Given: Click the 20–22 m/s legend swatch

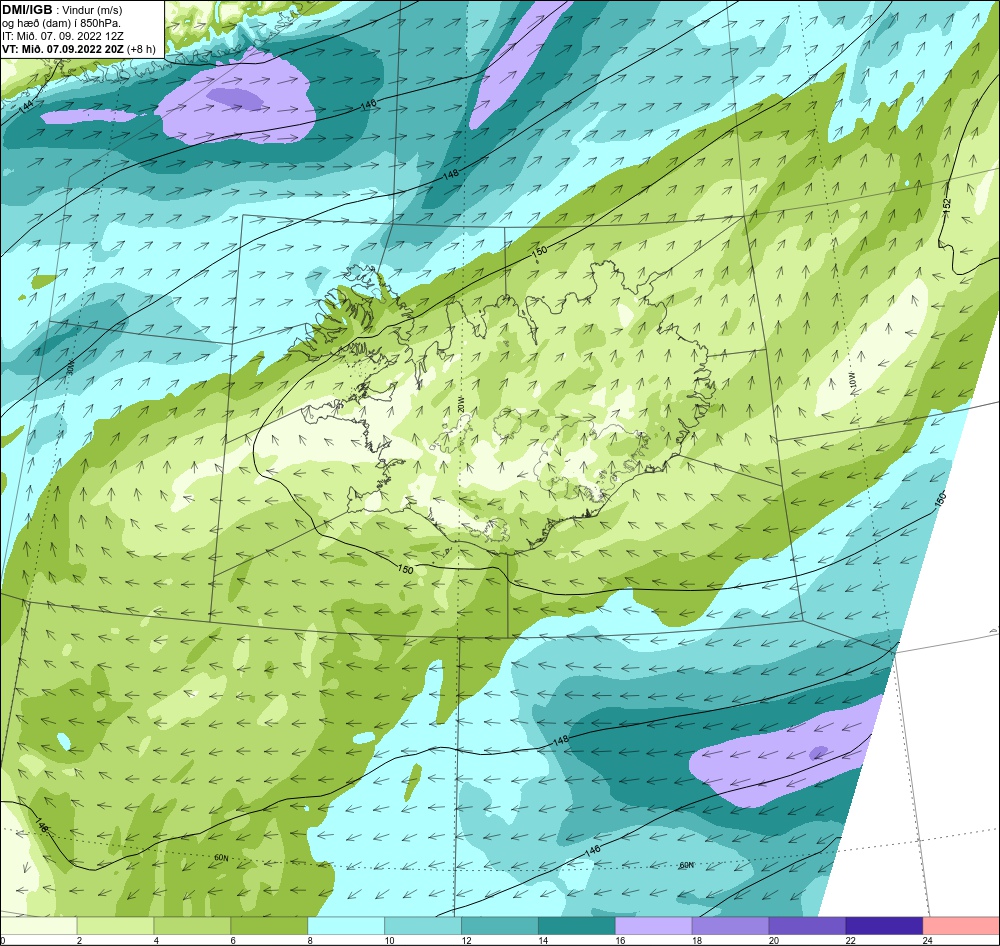Looking at the screenshot, I should click(807, 926).
